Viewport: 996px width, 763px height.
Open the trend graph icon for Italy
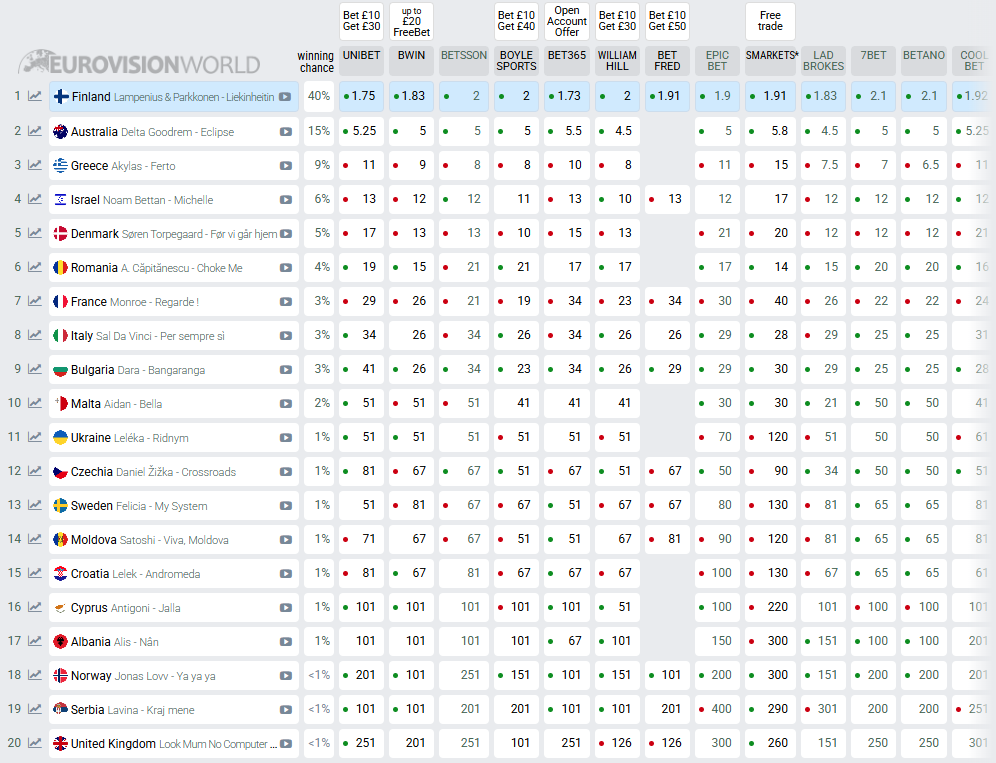pos(35,335)
